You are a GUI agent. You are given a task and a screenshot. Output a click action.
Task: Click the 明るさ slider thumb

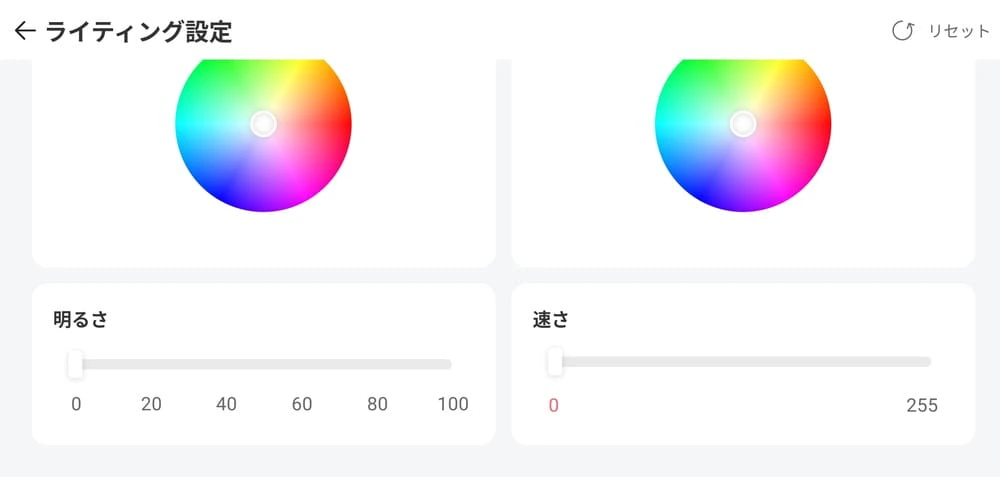[75, 365]
